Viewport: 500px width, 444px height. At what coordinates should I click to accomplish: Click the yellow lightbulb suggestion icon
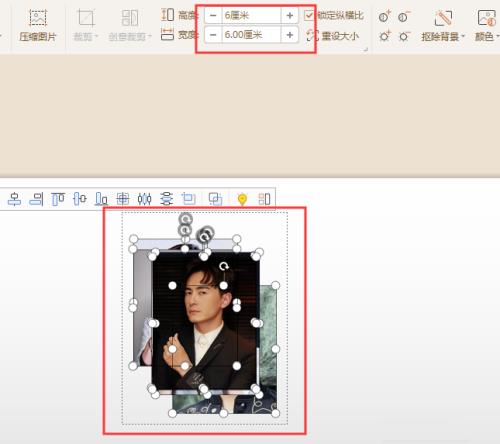tap(242, 199)
